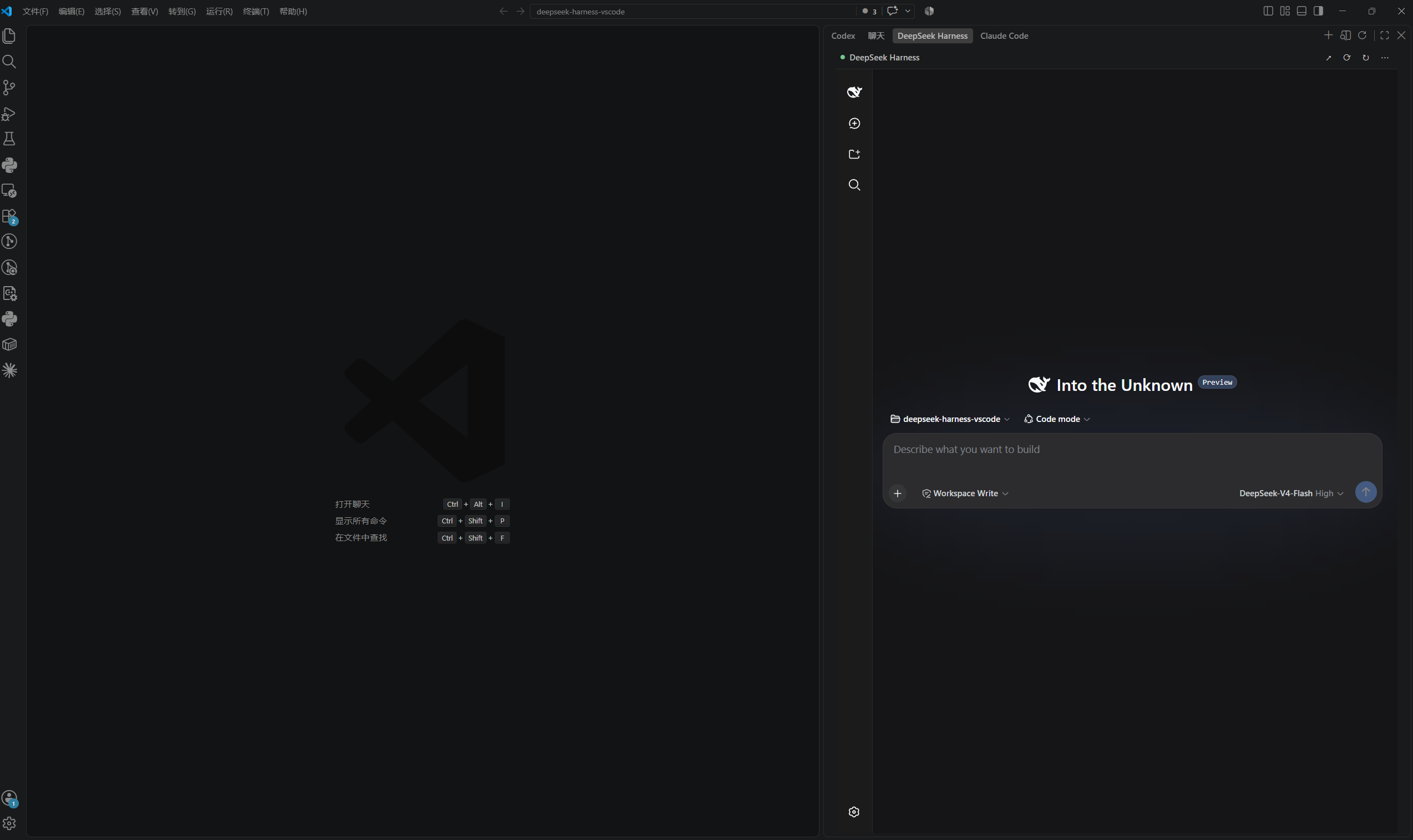The height and width of the screenshot is (840, 1413).
Task: Expand the chat chevron in title bar
Action: 907,11
